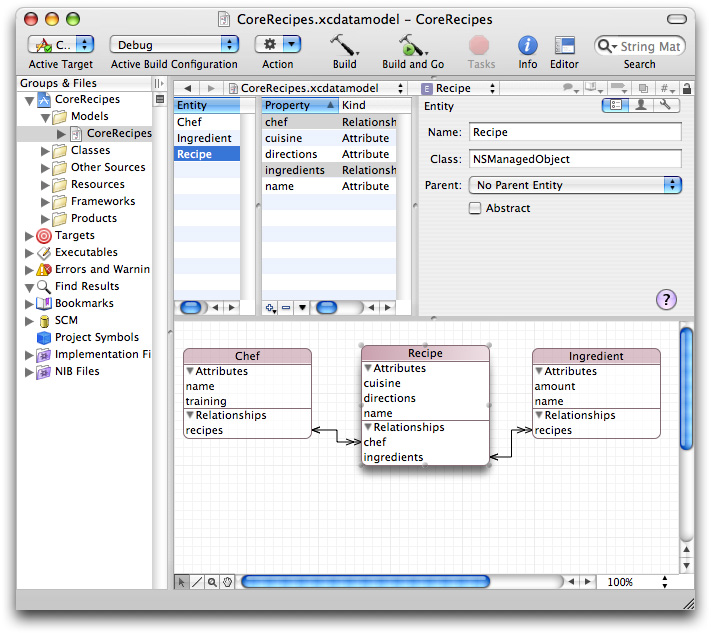Click the String Matching search field
This screenshot has width=711, height=634.
639,46
